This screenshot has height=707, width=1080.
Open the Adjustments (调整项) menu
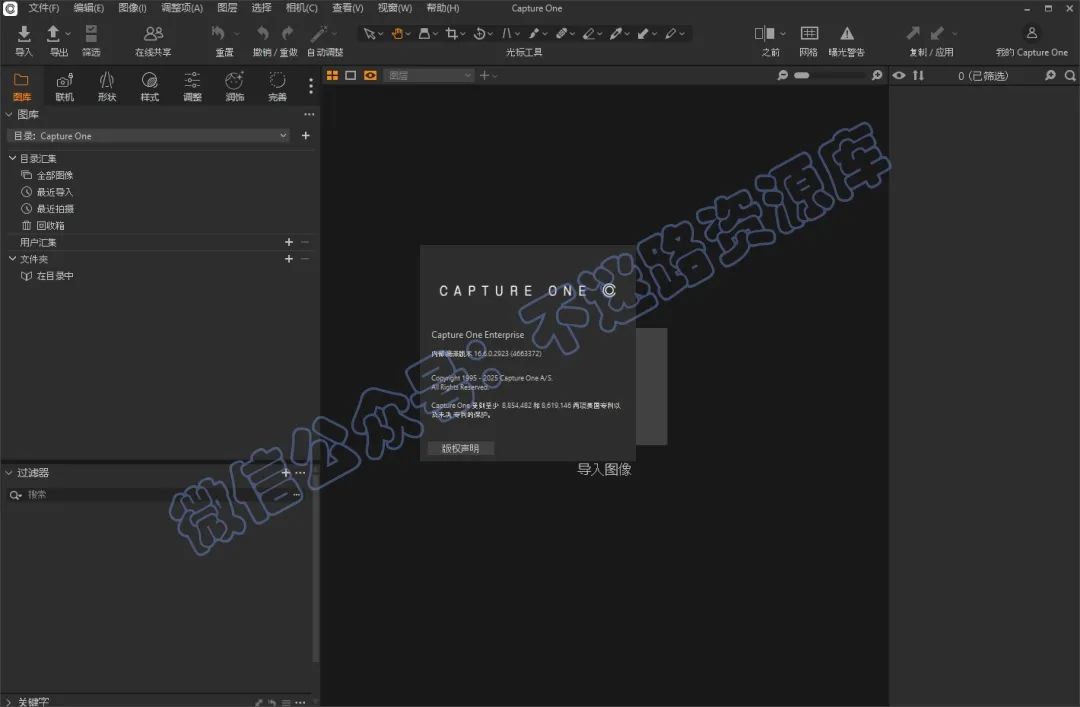click(x=182, y=8)
